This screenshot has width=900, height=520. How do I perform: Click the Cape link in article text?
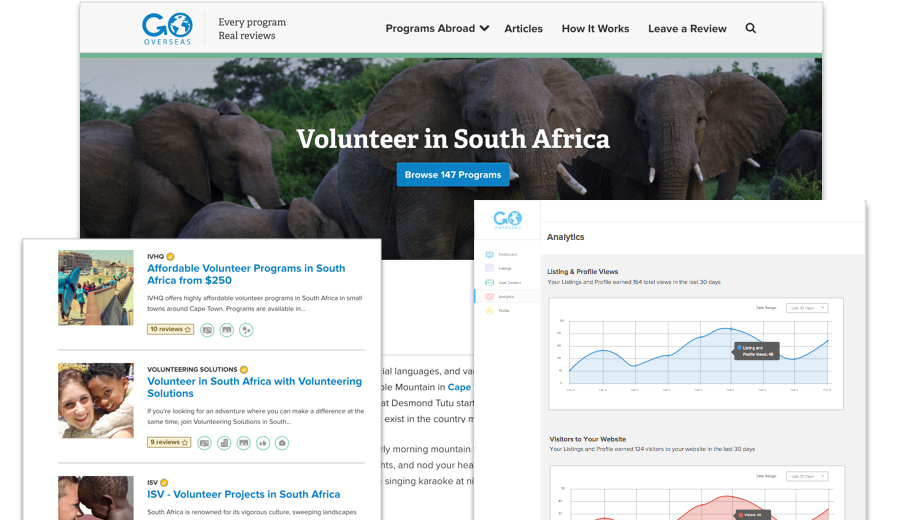(459, 387)
